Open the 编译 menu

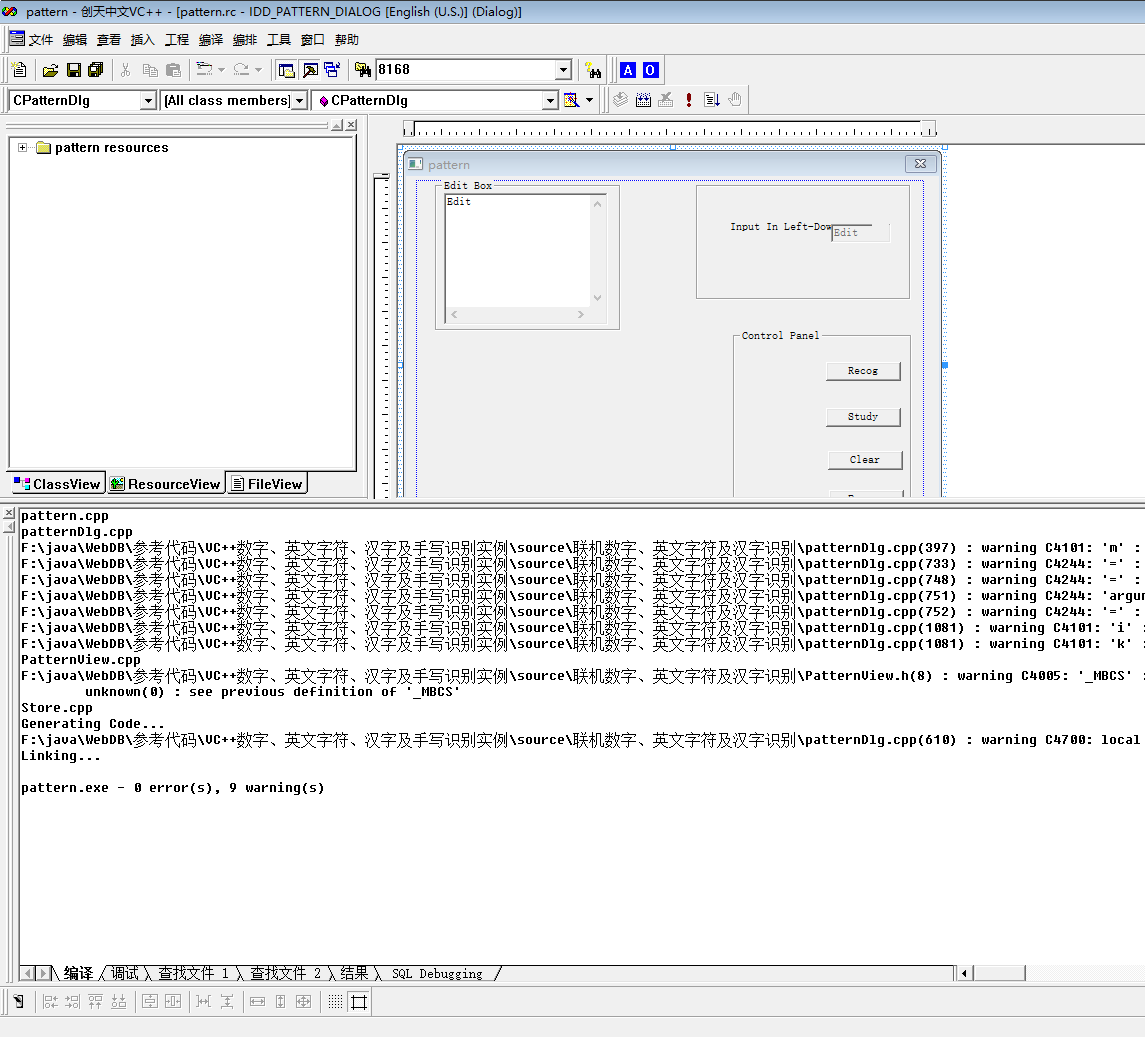tap(211, 40)
